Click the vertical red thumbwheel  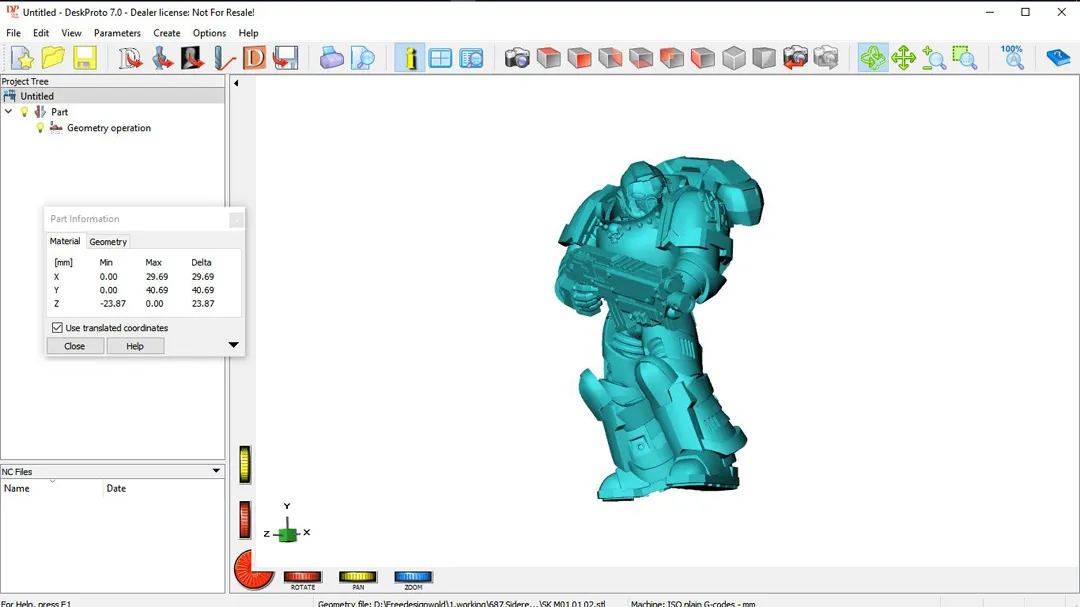pyautogui.click(x=245, y=519)
